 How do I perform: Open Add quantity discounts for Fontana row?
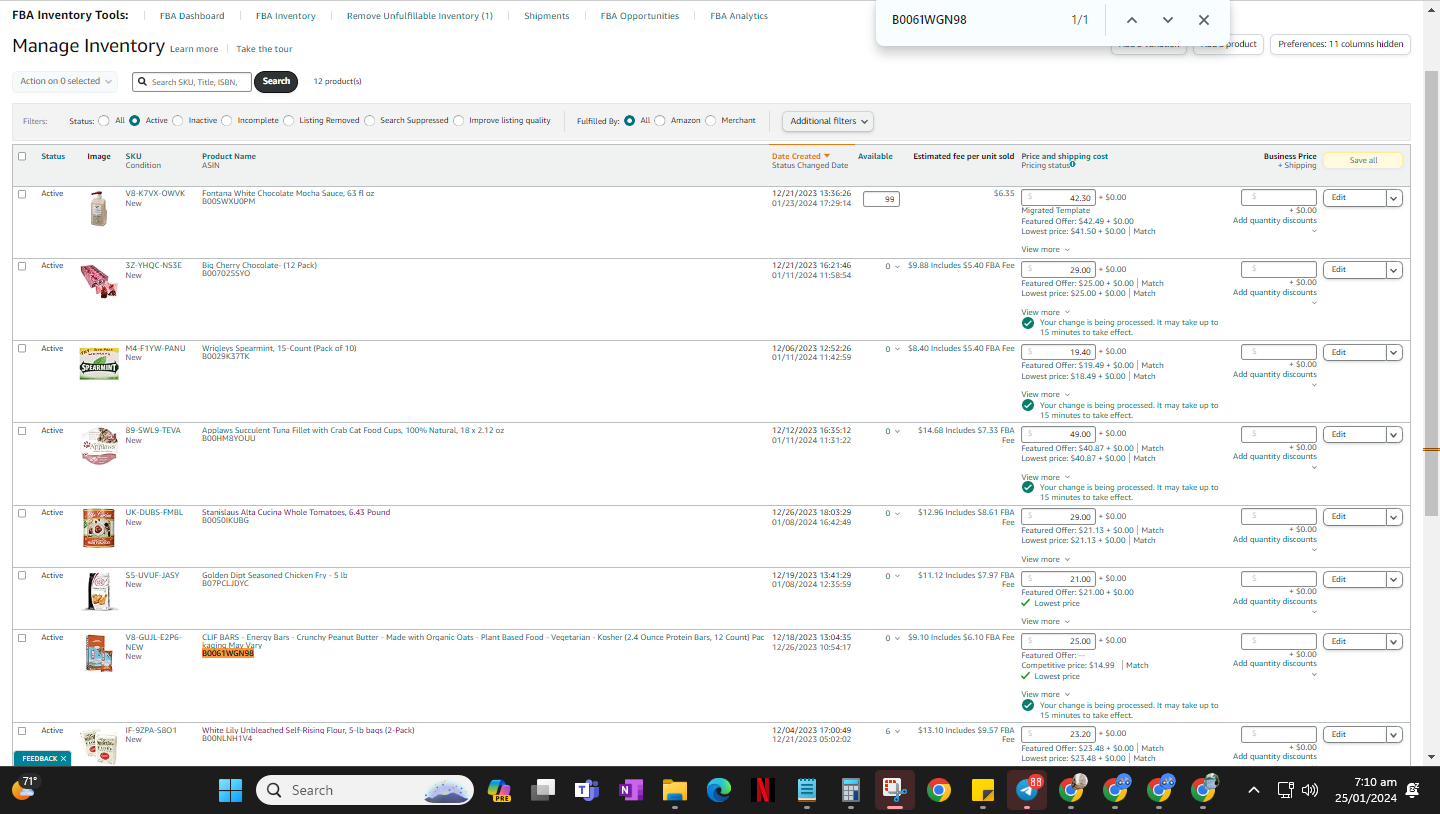click(x=1275, y=221)
